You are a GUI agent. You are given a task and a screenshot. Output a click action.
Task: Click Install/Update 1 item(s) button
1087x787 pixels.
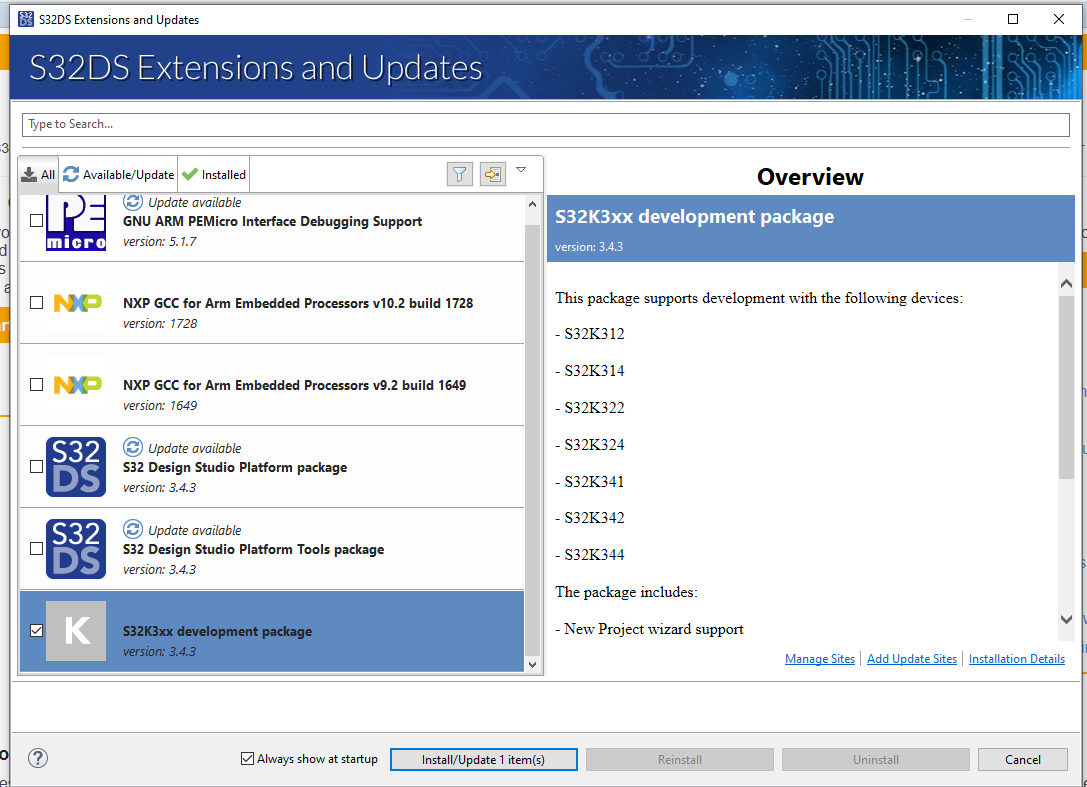click(483, 758)
